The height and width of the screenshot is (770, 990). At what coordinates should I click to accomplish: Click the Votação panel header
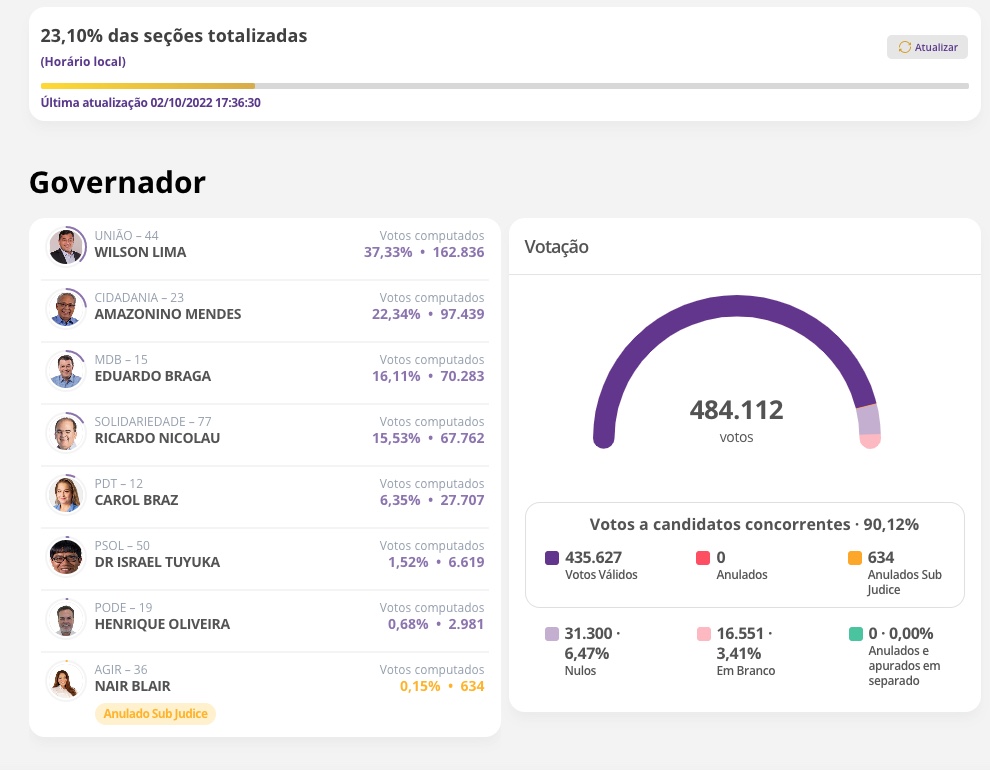tap(556, 246)
